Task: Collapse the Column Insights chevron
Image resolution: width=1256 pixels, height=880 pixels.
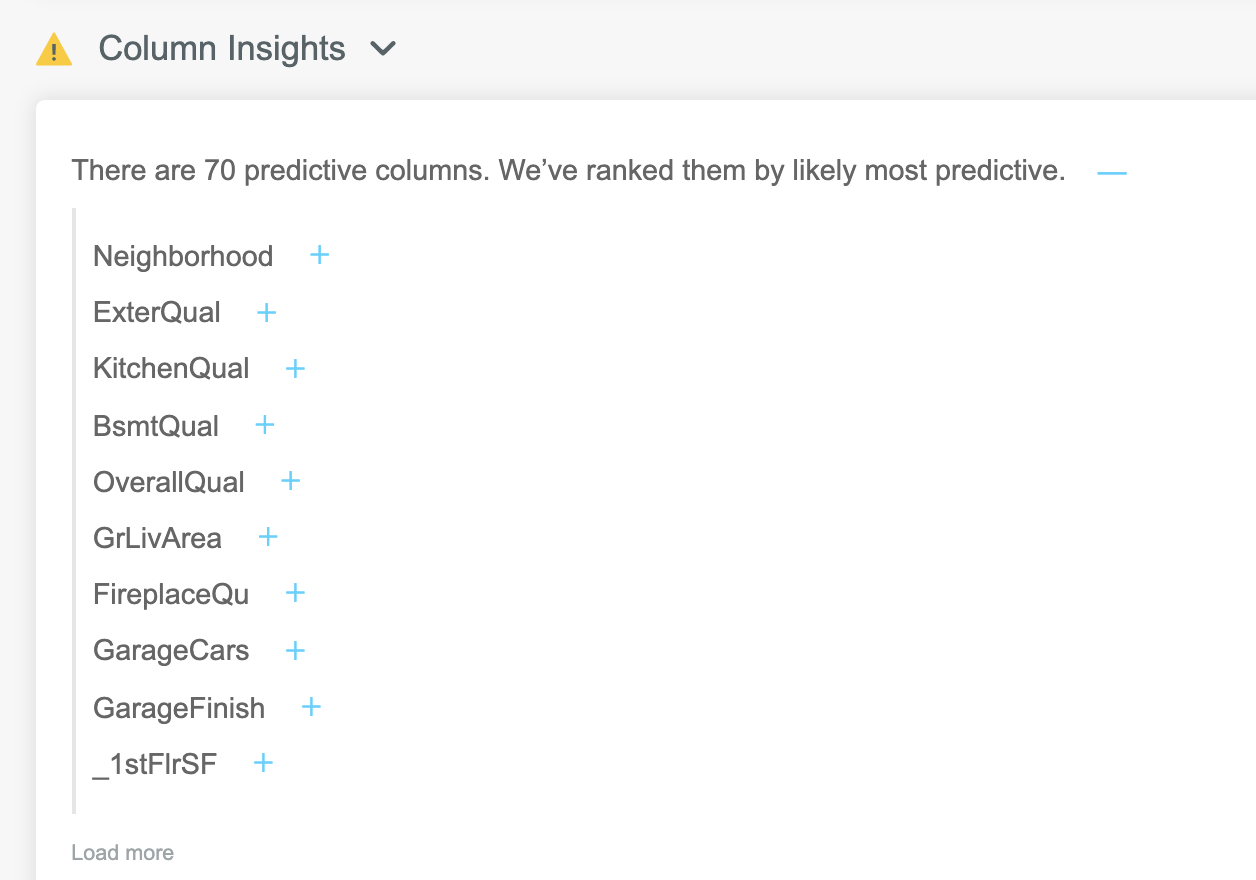Action: [383, 48]
